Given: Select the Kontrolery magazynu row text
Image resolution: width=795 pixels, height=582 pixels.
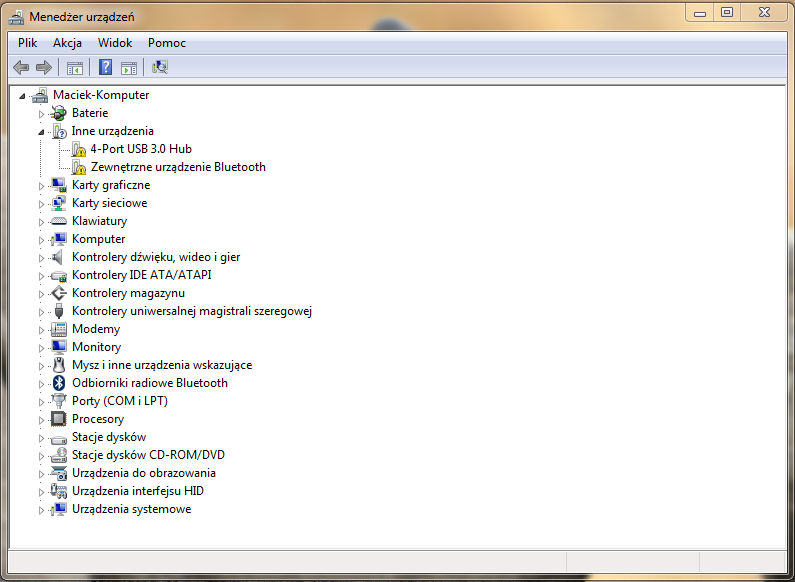Looking at the screenshot, I should (128, 293).
